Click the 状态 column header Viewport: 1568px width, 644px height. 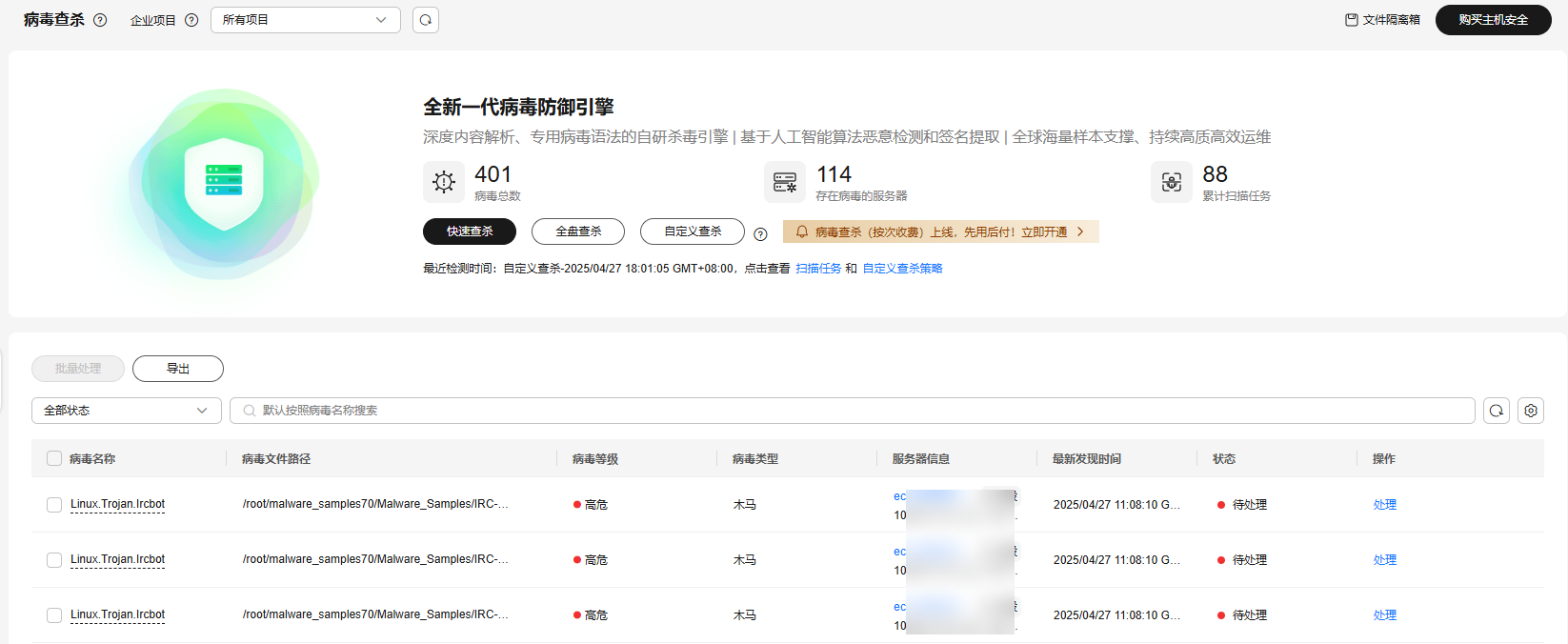pyautogui.click(x=1224, y=459)
